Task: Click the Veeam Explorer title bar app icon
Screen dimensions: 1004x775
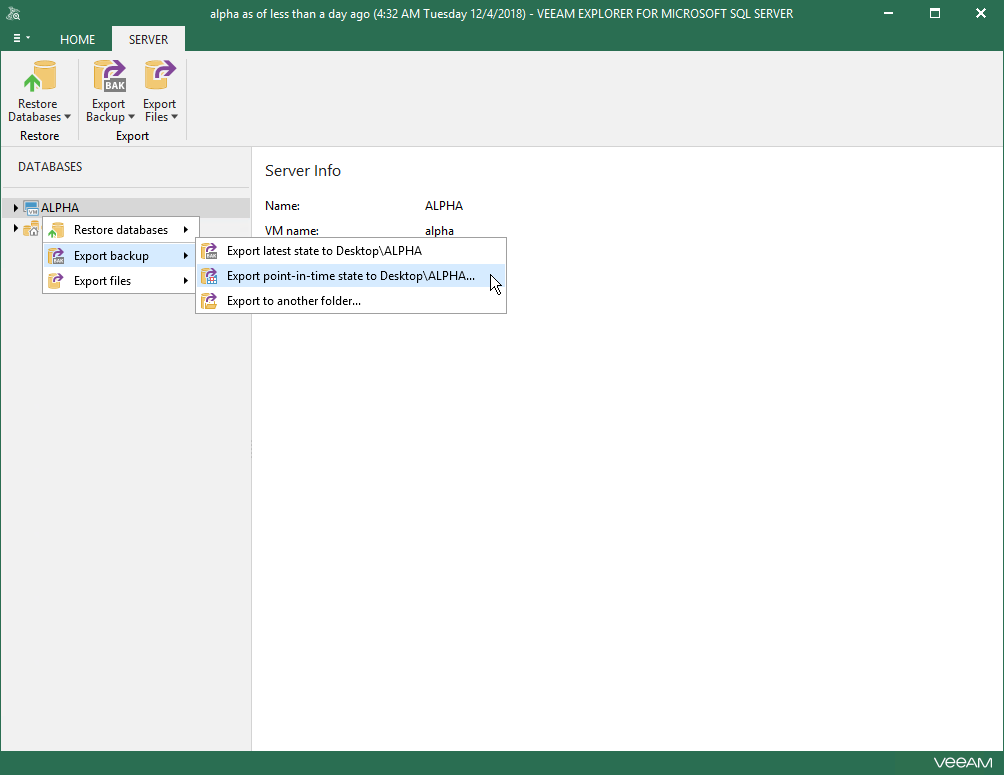Action: click(x=13, y=13)
